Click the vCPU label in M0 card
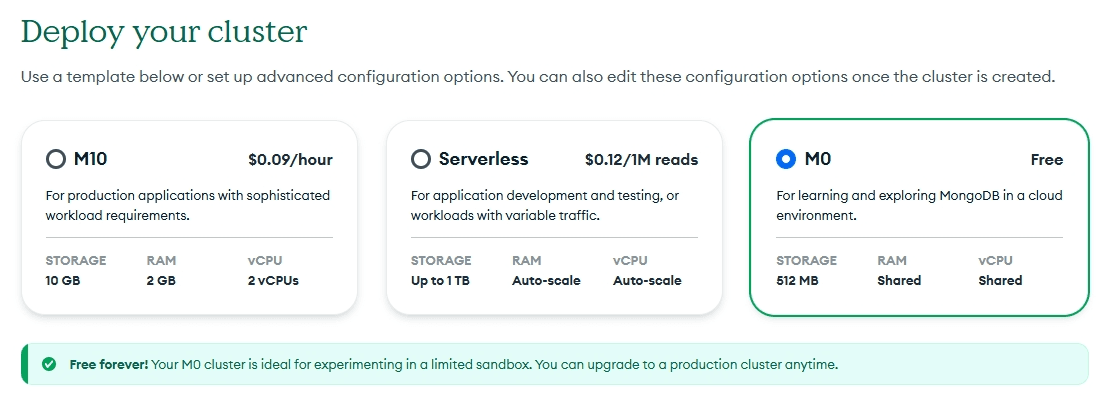 coord(995,260)
